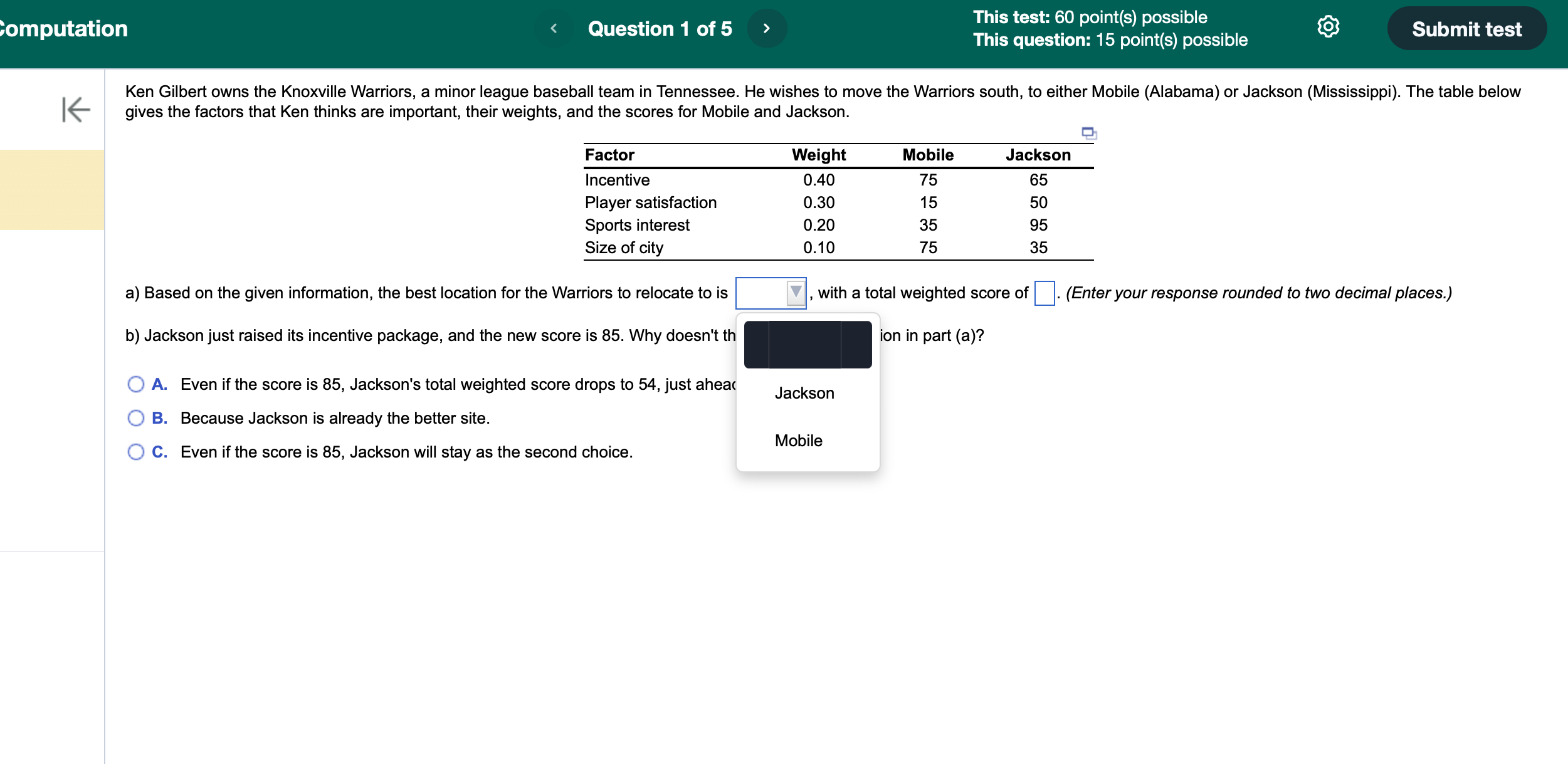
Task: Click the total weighted score input box
Action: pyautogui.click(x=1044, y=293)
